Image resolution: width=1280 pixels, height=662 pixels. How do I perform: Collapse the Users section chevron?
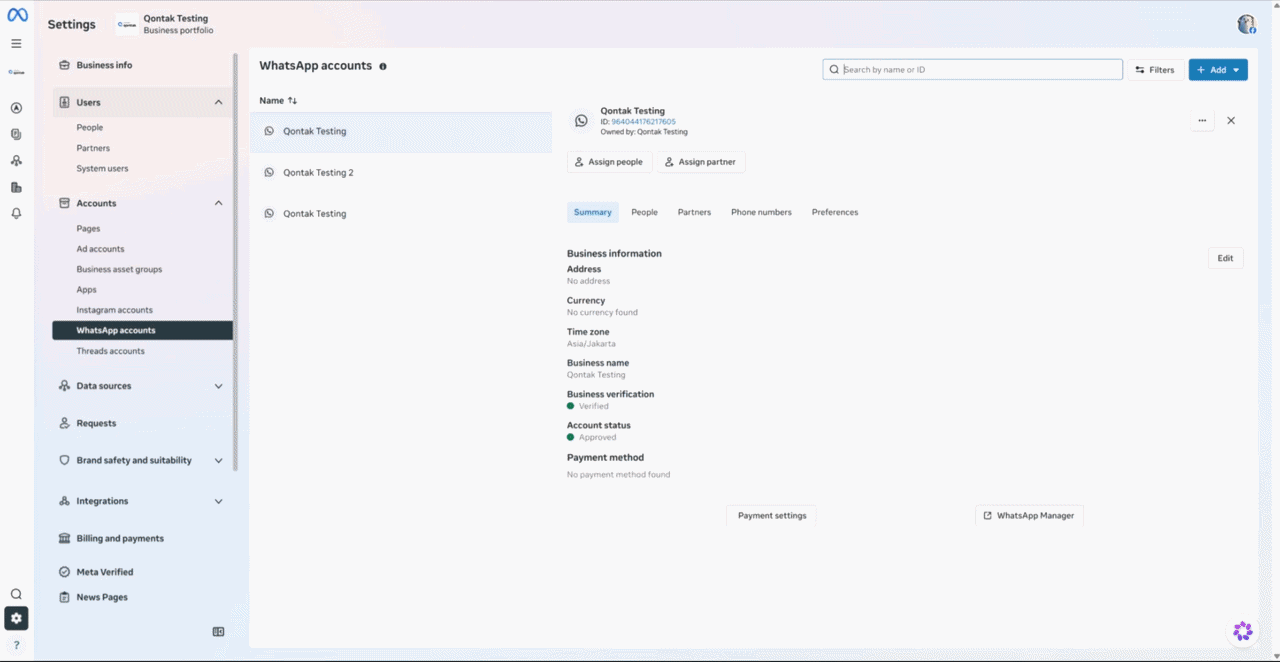click(x=218, y=102)
